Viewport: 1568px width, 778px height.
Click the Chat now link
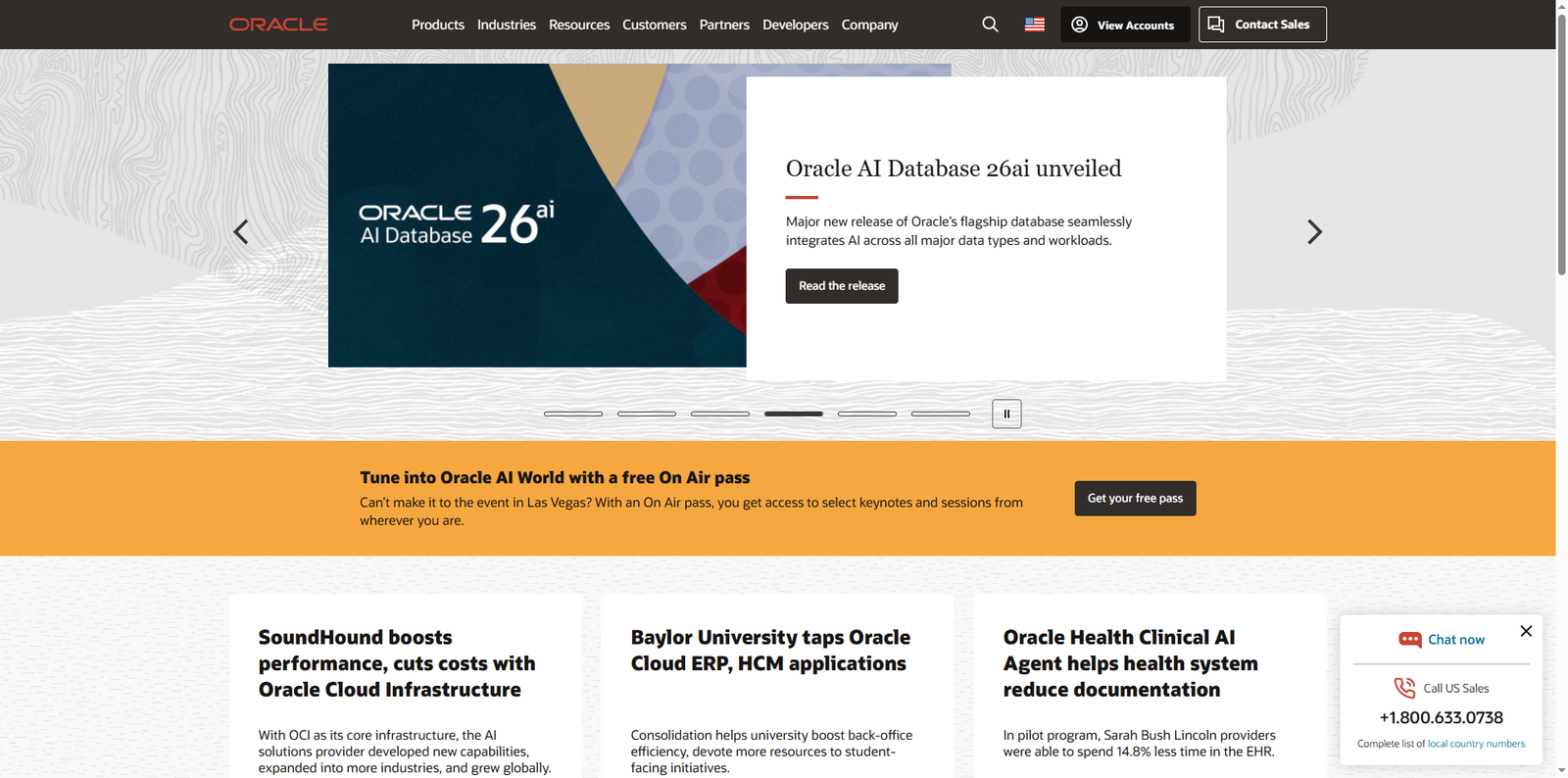[1456, 640]
